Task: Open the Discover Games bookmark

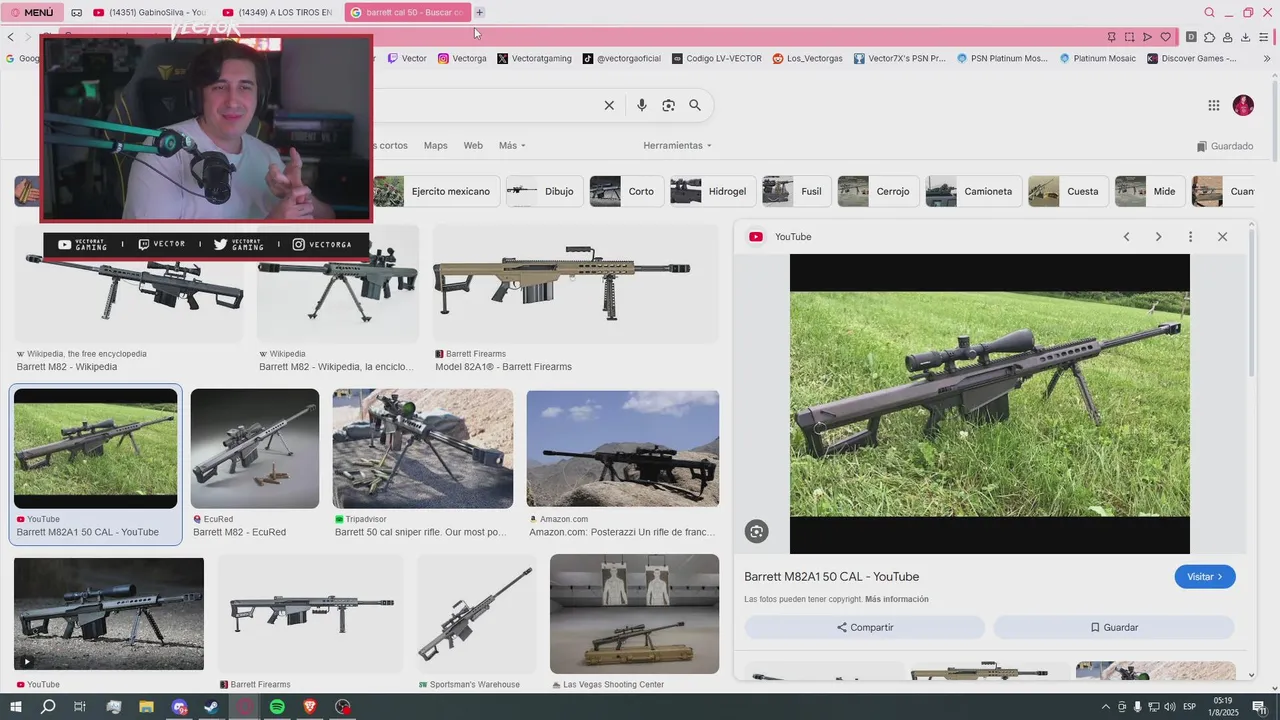Action: 1192,58
